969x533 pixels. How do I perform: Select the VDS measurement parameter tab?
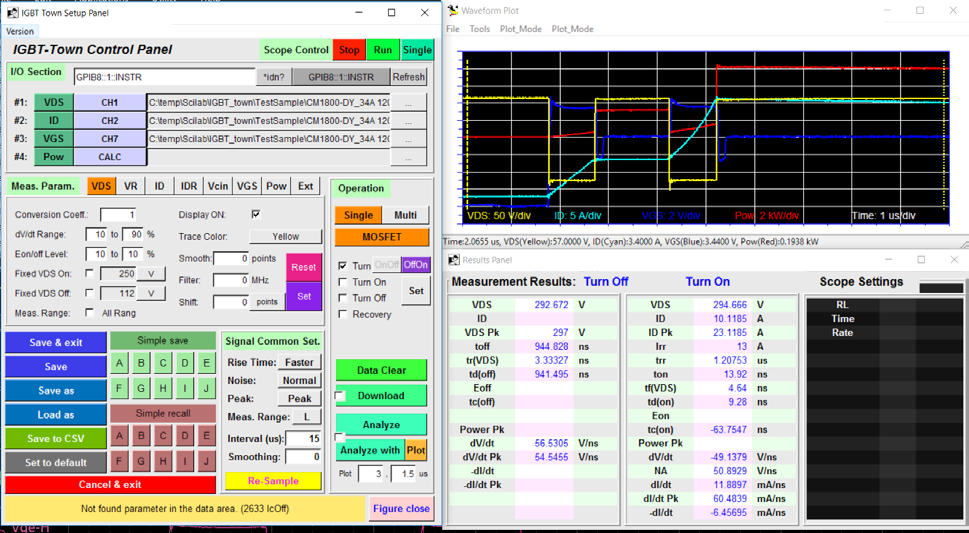click(101, 185)
